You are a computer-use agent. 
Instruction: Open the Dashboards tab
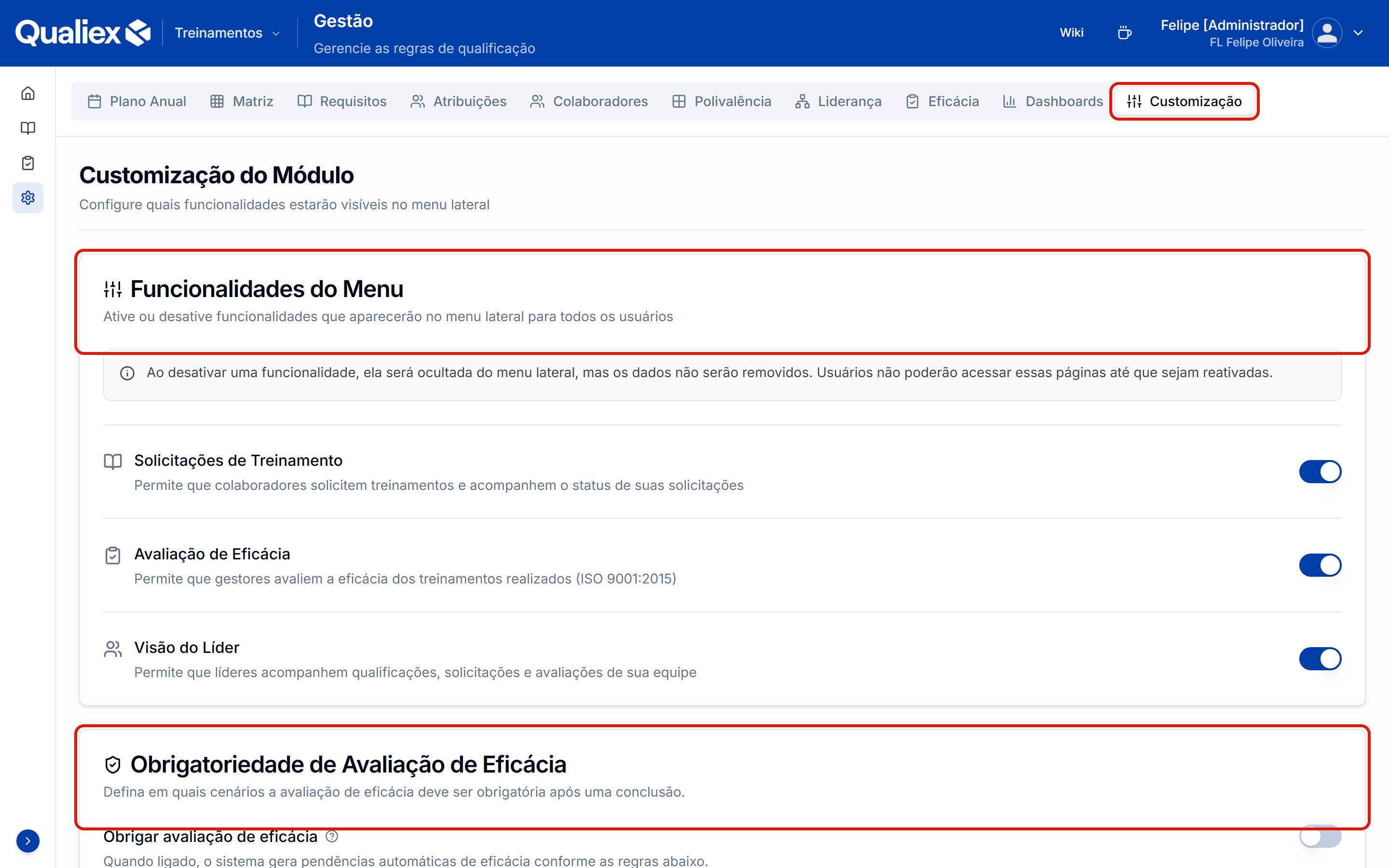(1053, 102)
